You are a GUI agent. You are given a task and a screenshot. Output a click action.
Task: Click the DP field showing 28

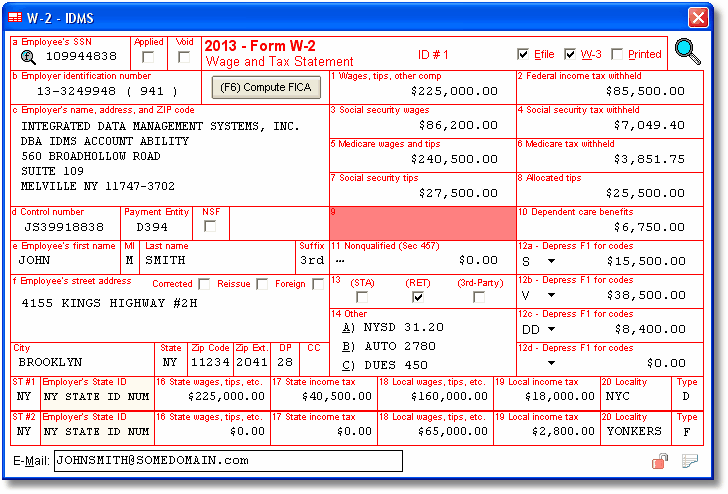coord(285,363)
